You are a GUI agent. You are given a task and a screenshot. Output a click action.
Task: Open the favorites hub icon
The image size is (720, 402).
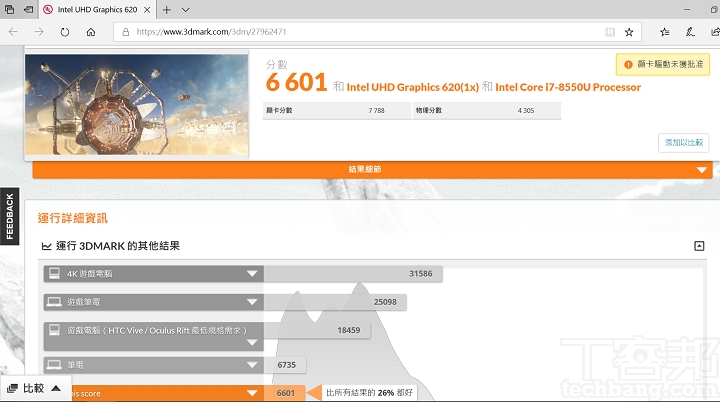coord(664,32)
